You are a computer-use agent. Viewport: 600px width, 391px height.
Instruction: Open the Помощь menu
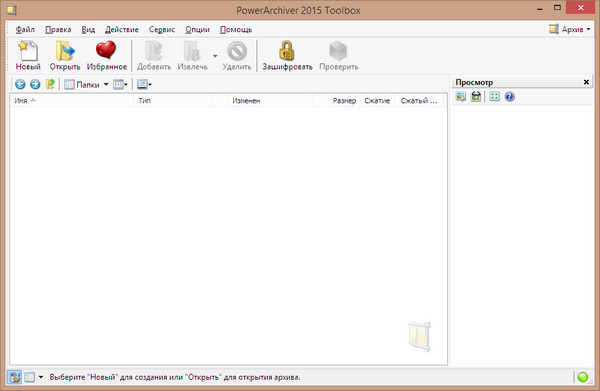click(x=236, y=29)
